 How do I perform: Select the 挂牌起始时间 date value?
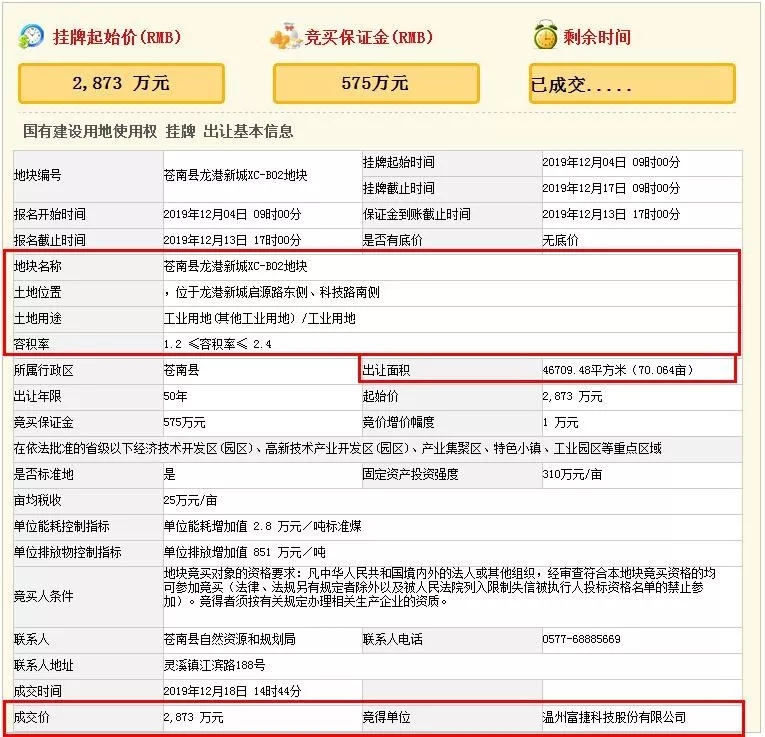tap(610, 162)
